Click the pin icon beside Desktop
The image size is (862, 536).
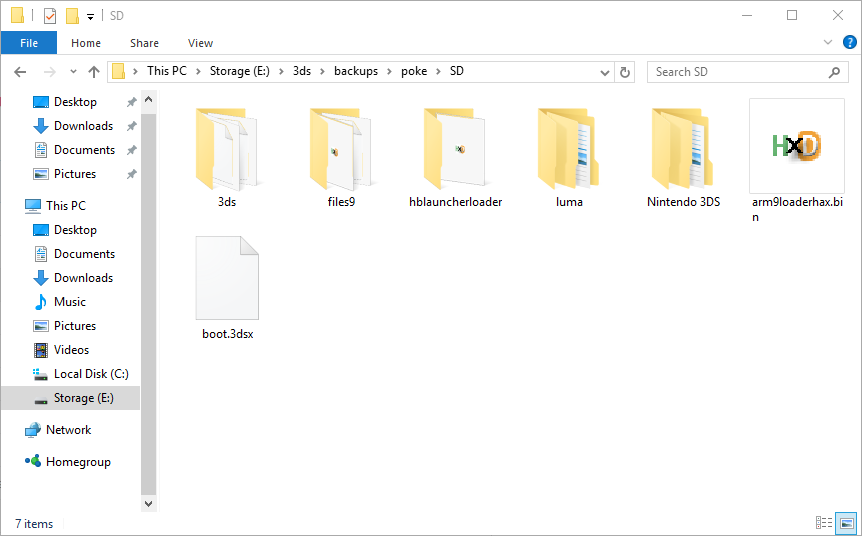pyautogui.click(x=131, y=102)
